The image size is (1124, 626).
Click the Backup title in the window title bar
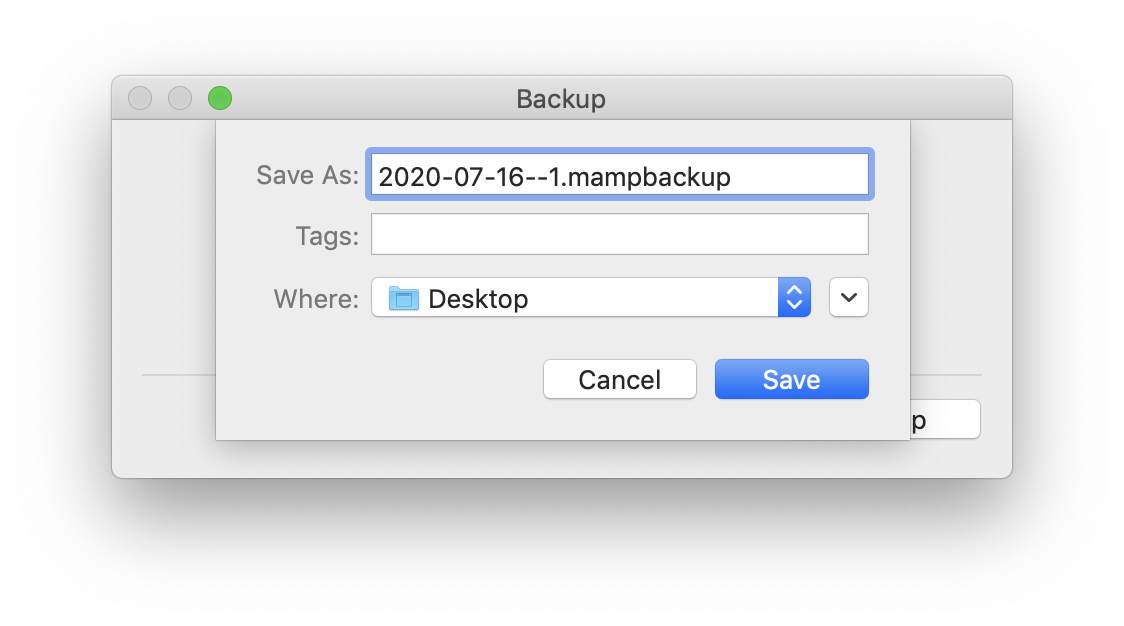pos(560,99)
